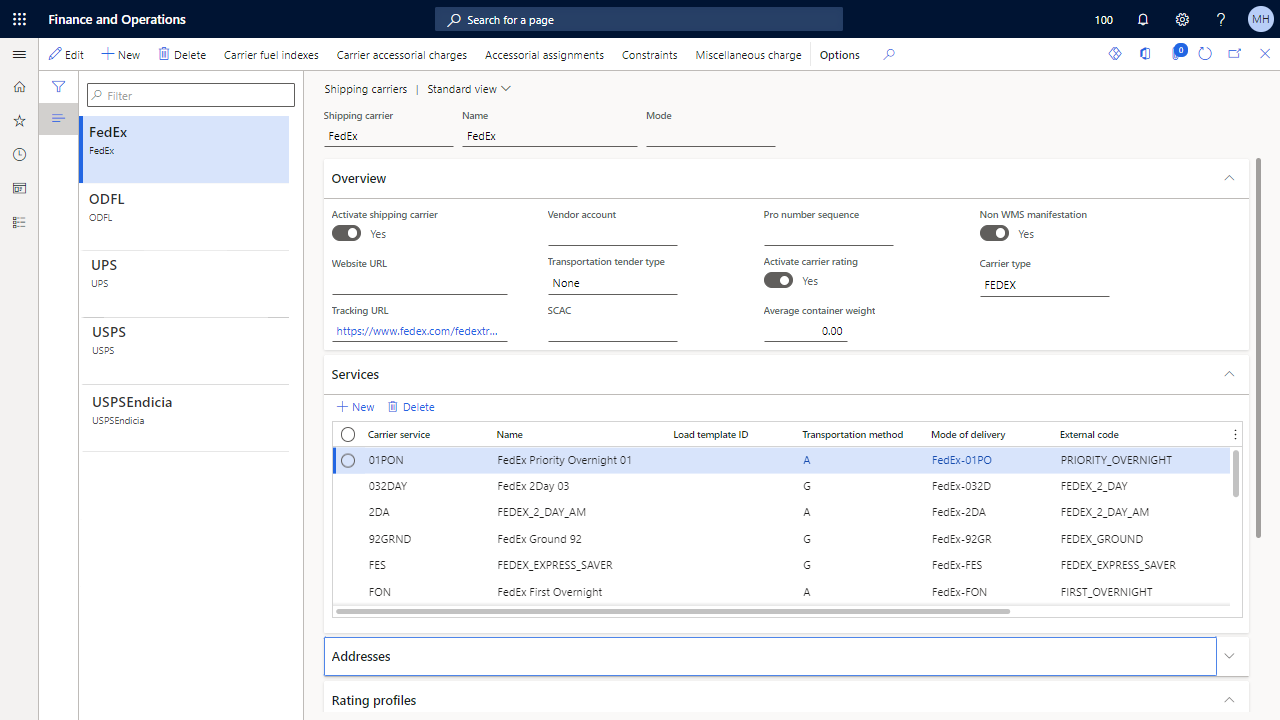
Task: Open Modules list icon in the sidebar
Action: [19, 222]
